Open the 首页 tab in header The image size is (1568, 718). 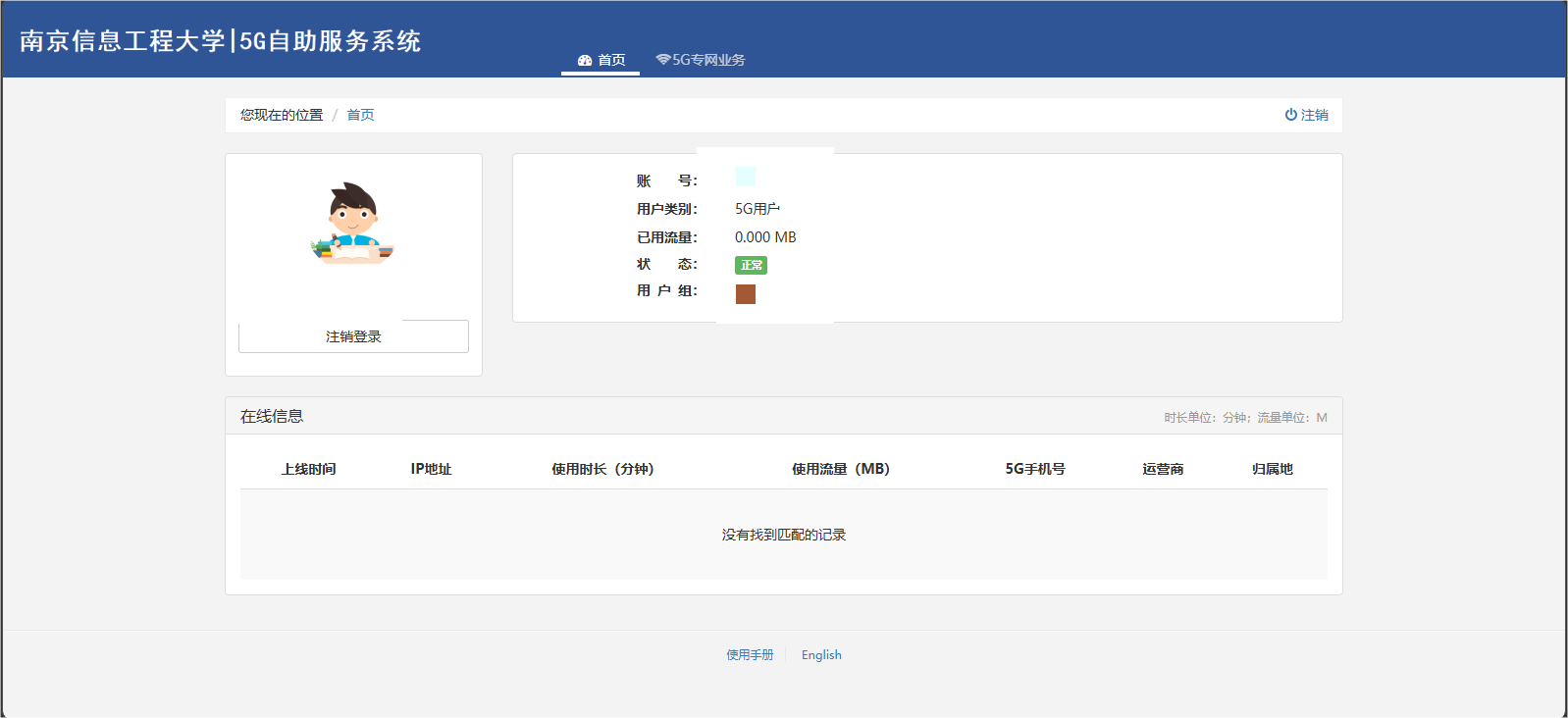point(601,60)
